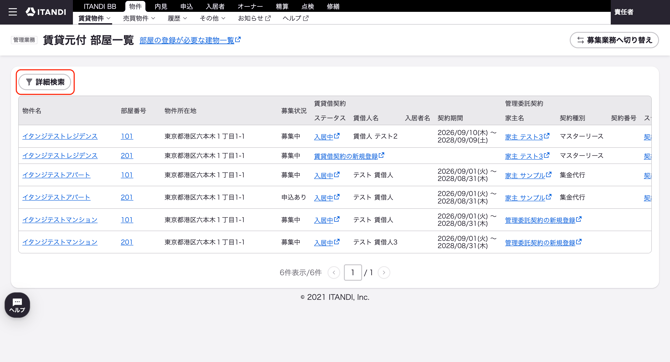Expand the その他 dropdown menu

(212, 18)
